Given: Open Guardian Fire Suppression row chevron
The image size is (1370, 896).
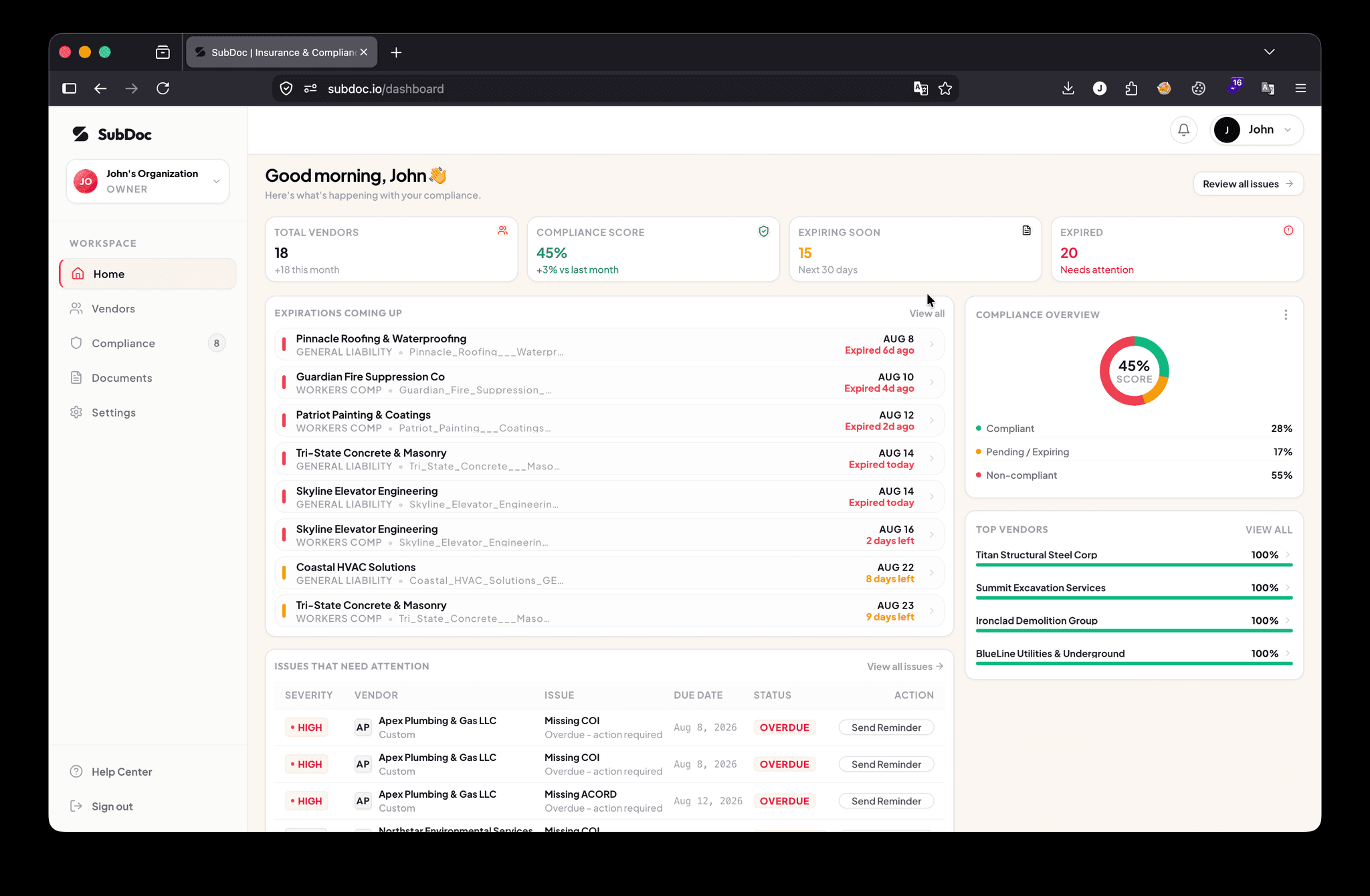Looking at the screenshot, I should pyautogui.click(x=932, y=382).
